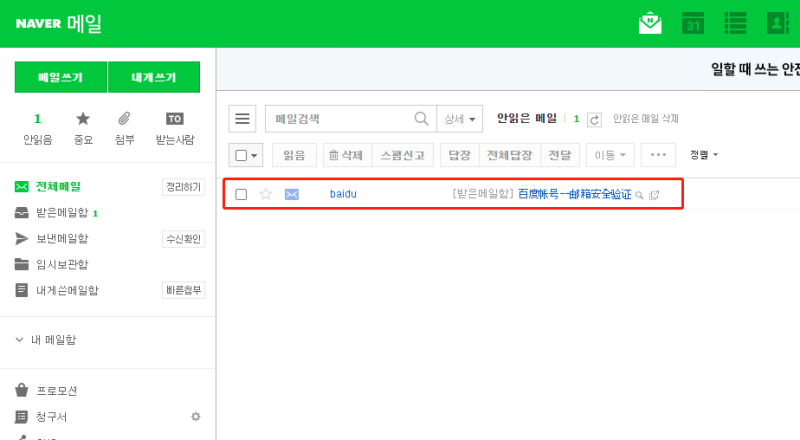Click the 빠른첨부 quick attach button

point(184,290)
